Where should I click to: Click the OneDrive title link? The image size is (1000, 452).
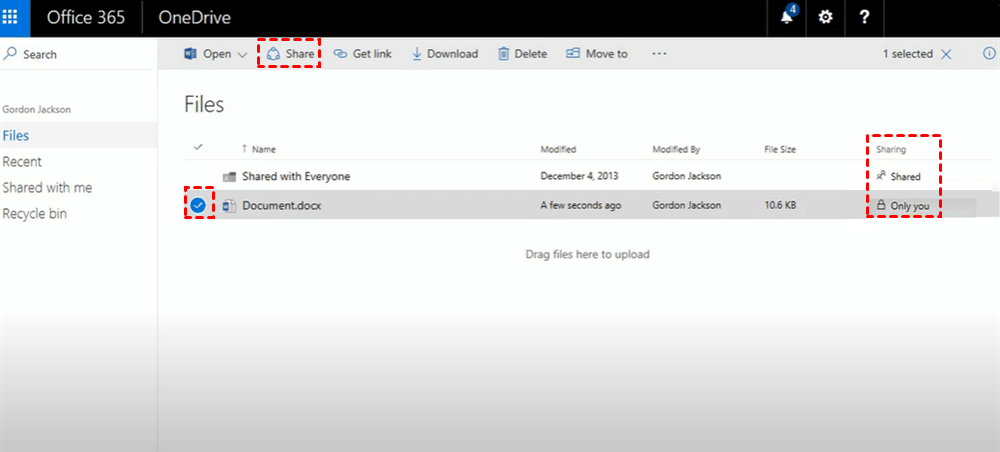195,18
